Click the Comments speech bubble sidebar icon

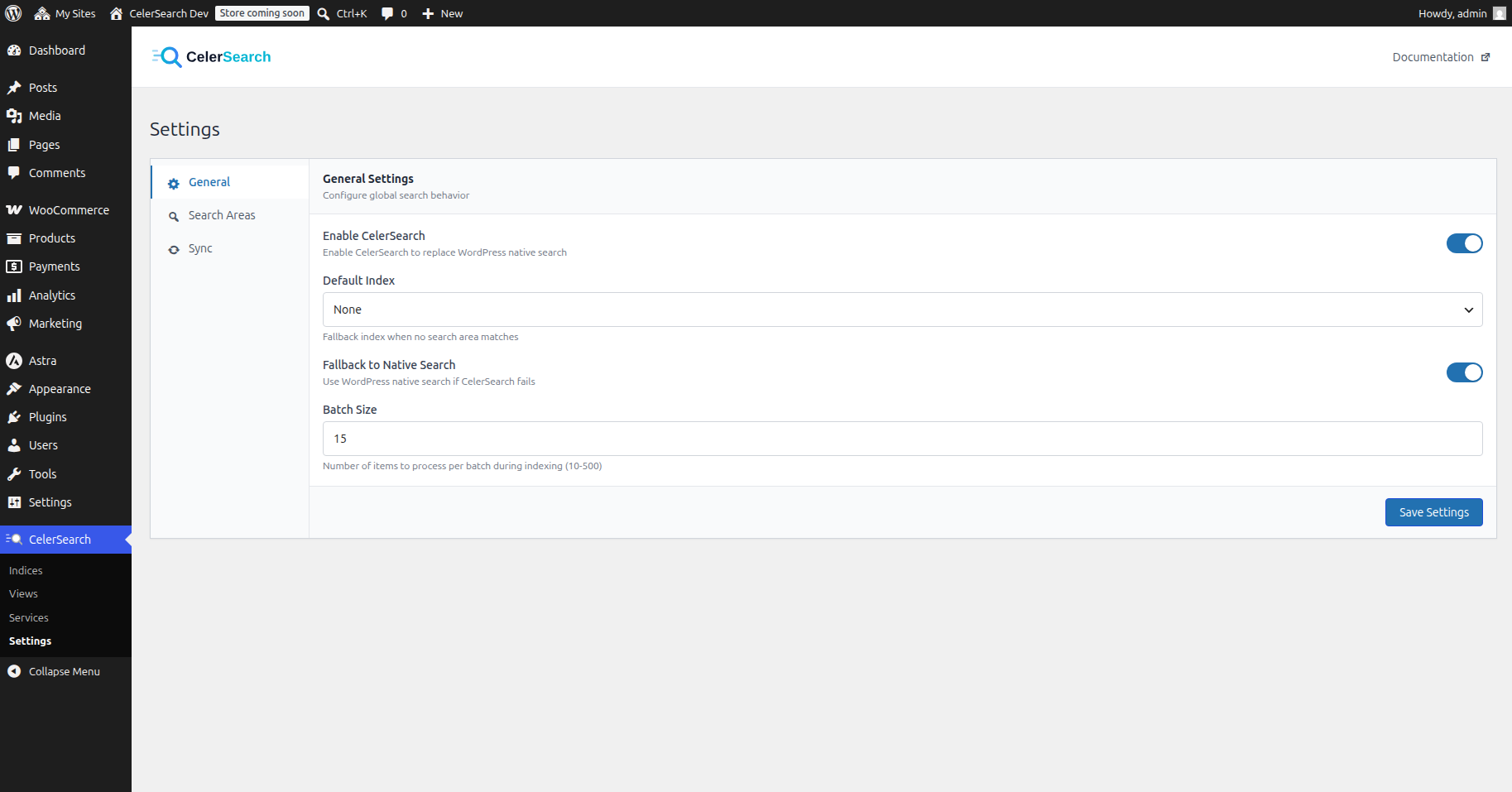pos(14,173)
